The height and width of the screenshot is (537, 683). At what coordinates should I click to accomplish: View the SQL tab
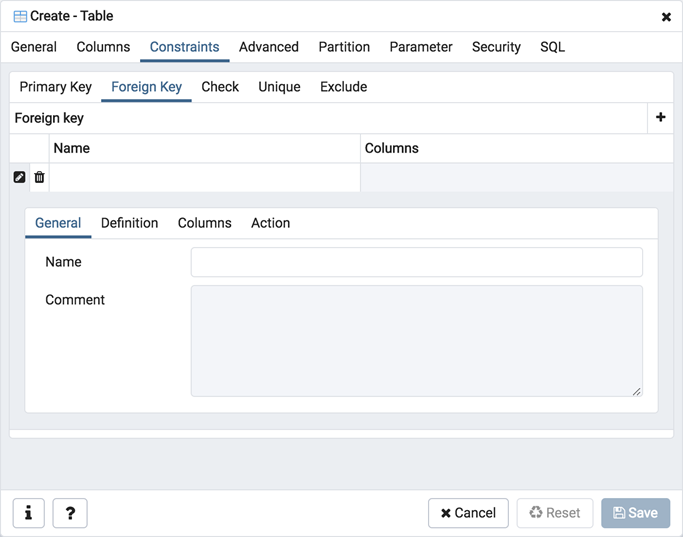coord(552,47)
